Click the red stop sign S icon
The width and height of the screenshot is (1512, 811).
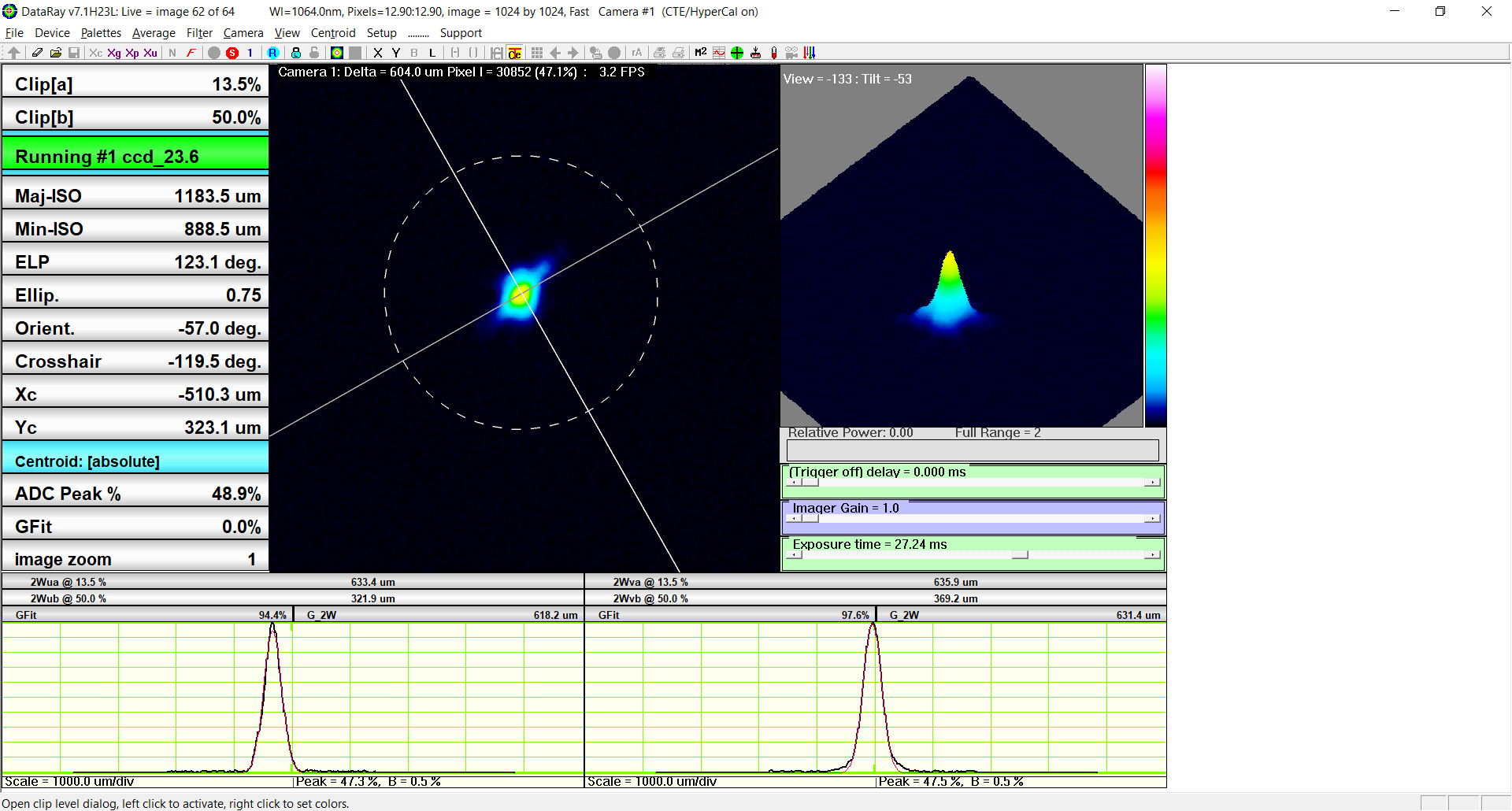coord(232,53)
